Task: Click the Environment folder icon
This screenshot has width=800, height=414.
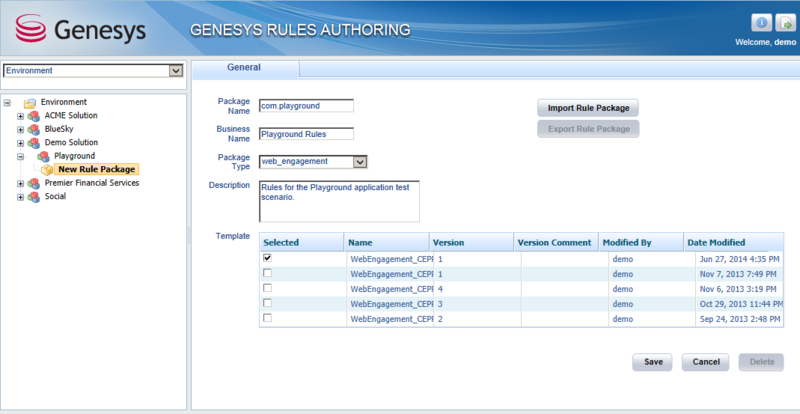Action: (30, 102)
